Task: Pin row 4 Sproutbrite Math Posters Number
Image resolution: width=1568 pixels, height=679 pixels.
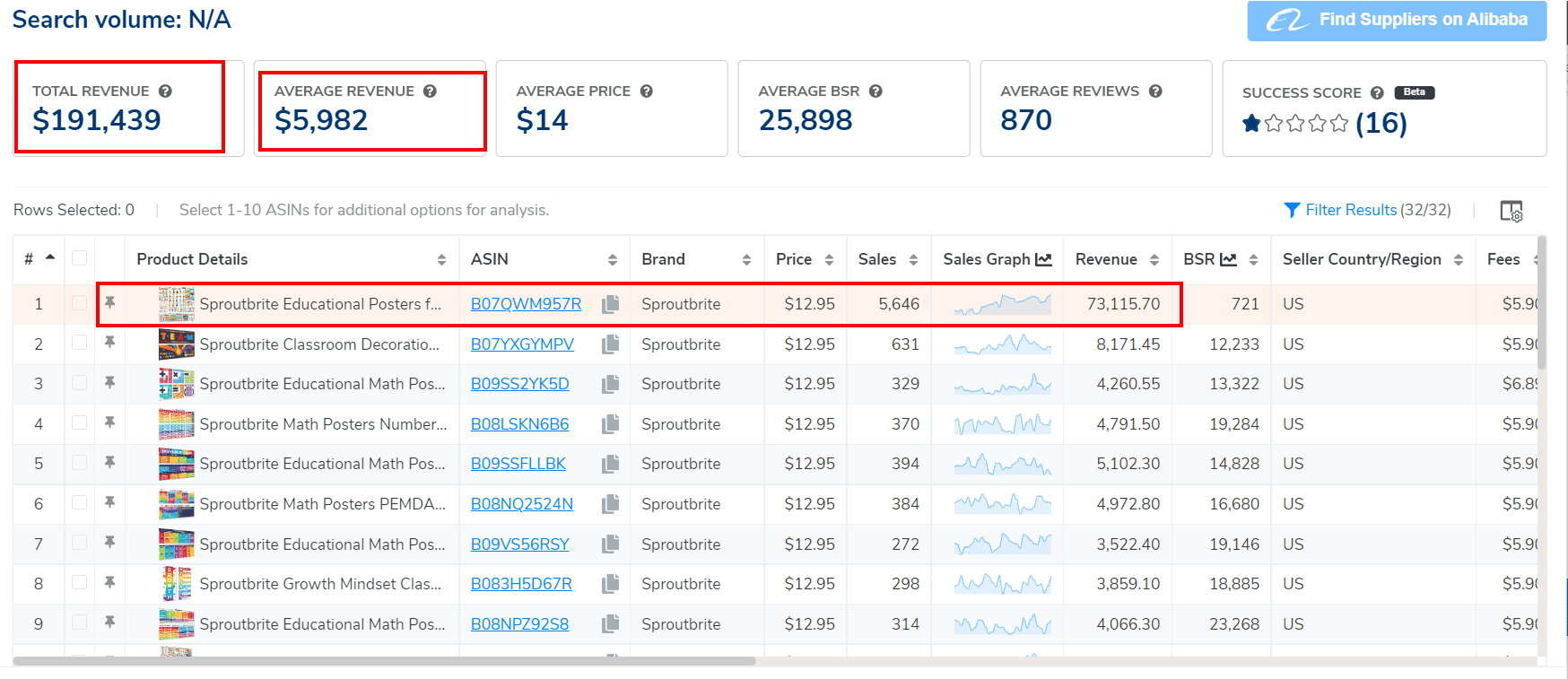Action: (109, 422)
